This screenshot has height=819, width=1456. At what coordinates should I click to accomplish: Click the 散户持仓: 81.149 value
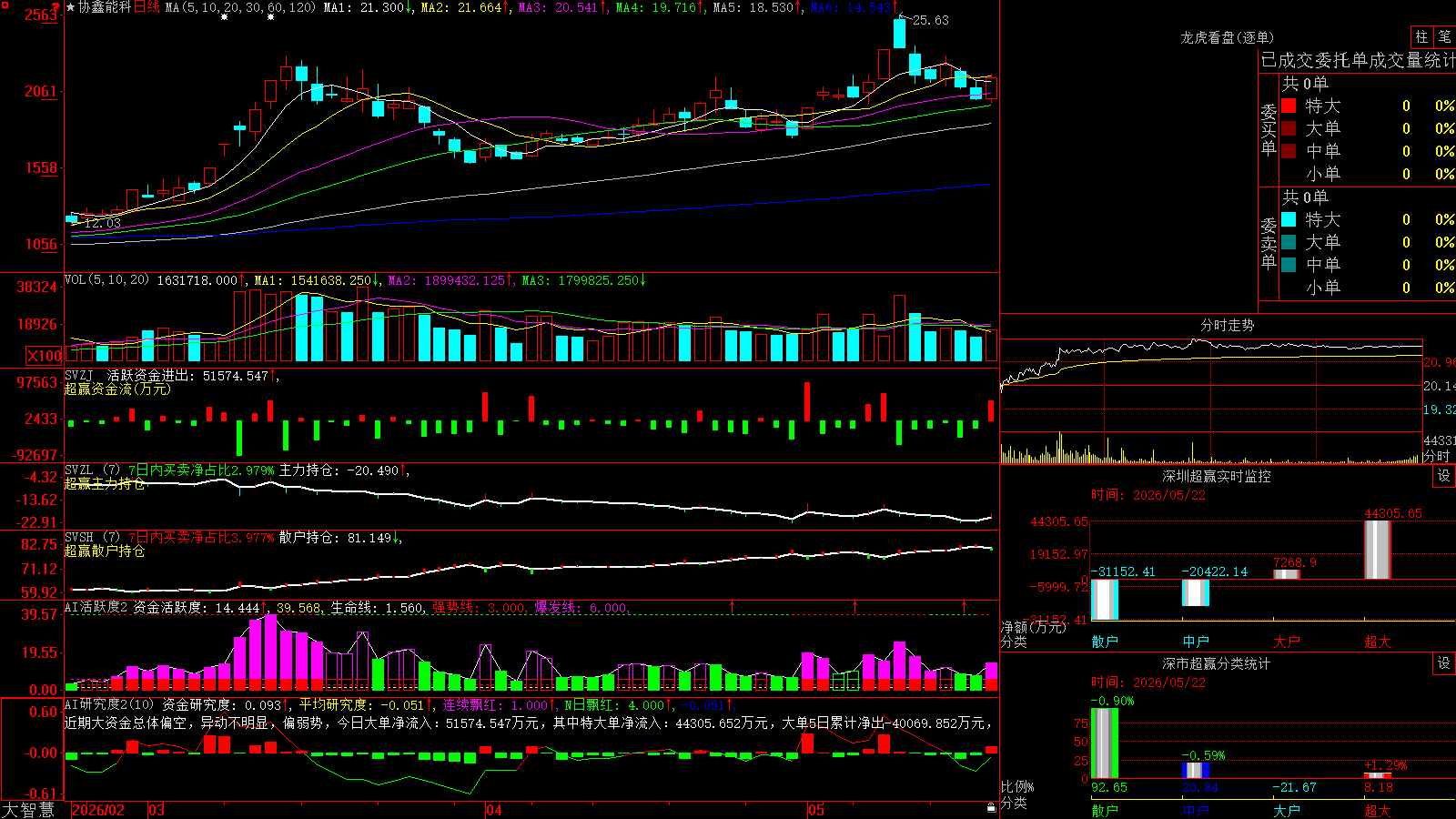pos(335,538)
